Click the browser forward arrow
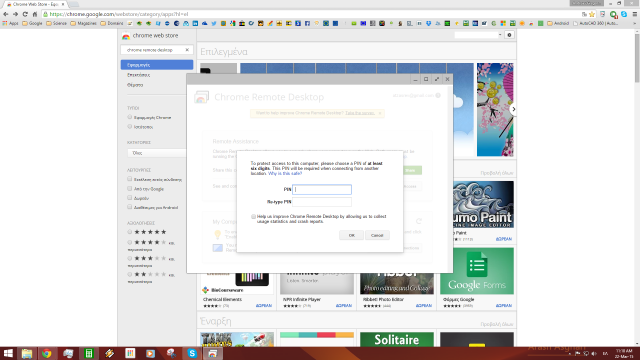Viewport: 640px width, 360px height. [x=15, y=14]
